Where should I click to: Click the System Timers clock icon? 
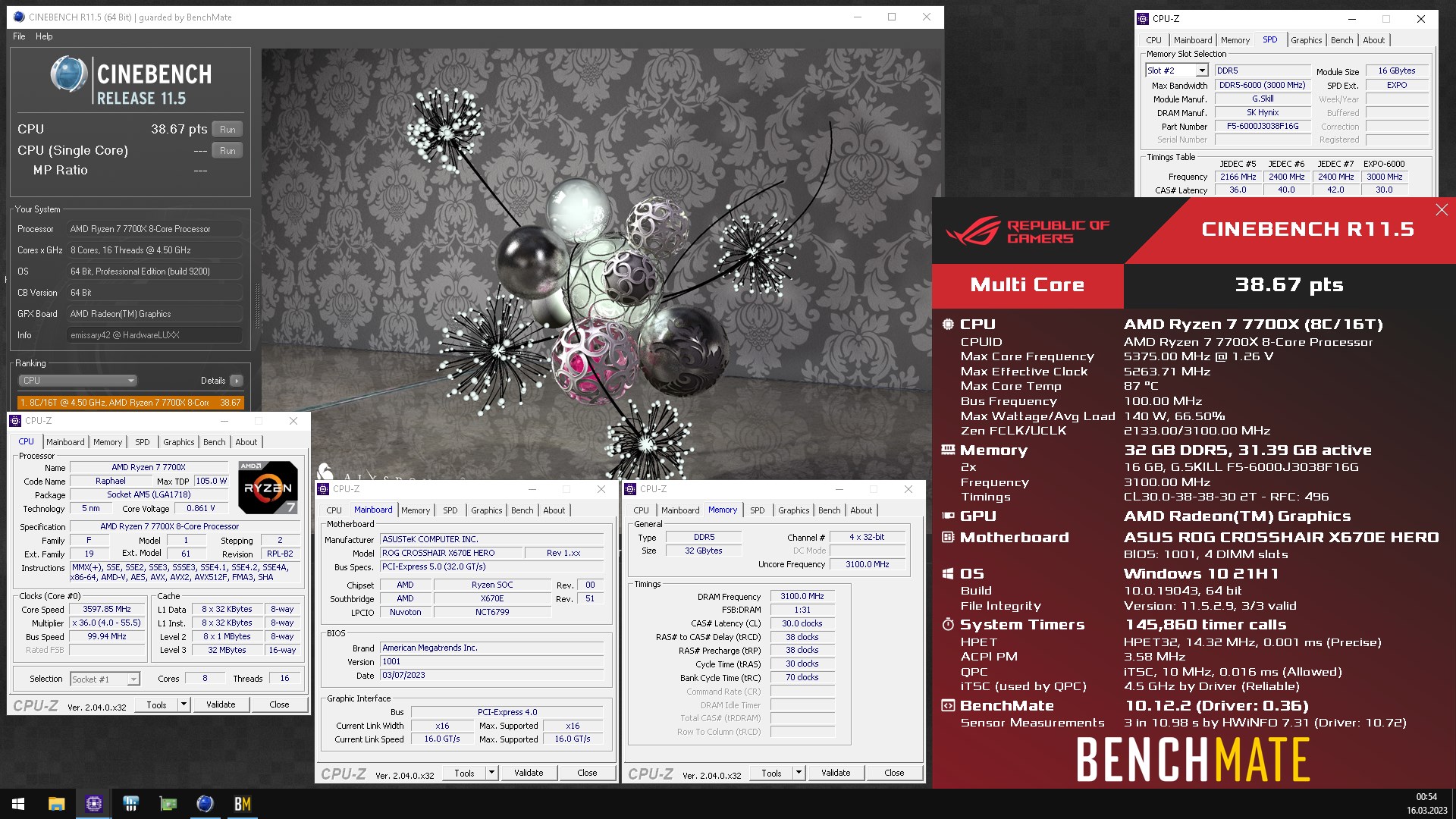(x=948, y=624)
